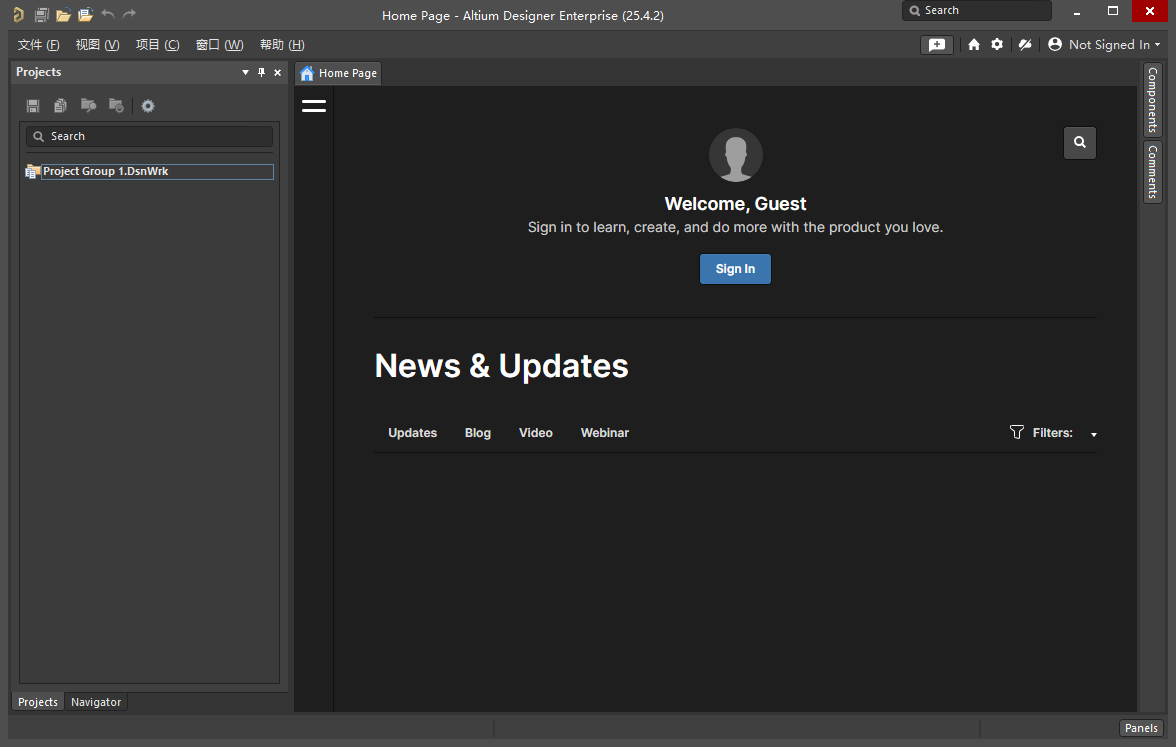Switch to the Projects bottom tab
The image size is (1176, 747).
[38, 702]
